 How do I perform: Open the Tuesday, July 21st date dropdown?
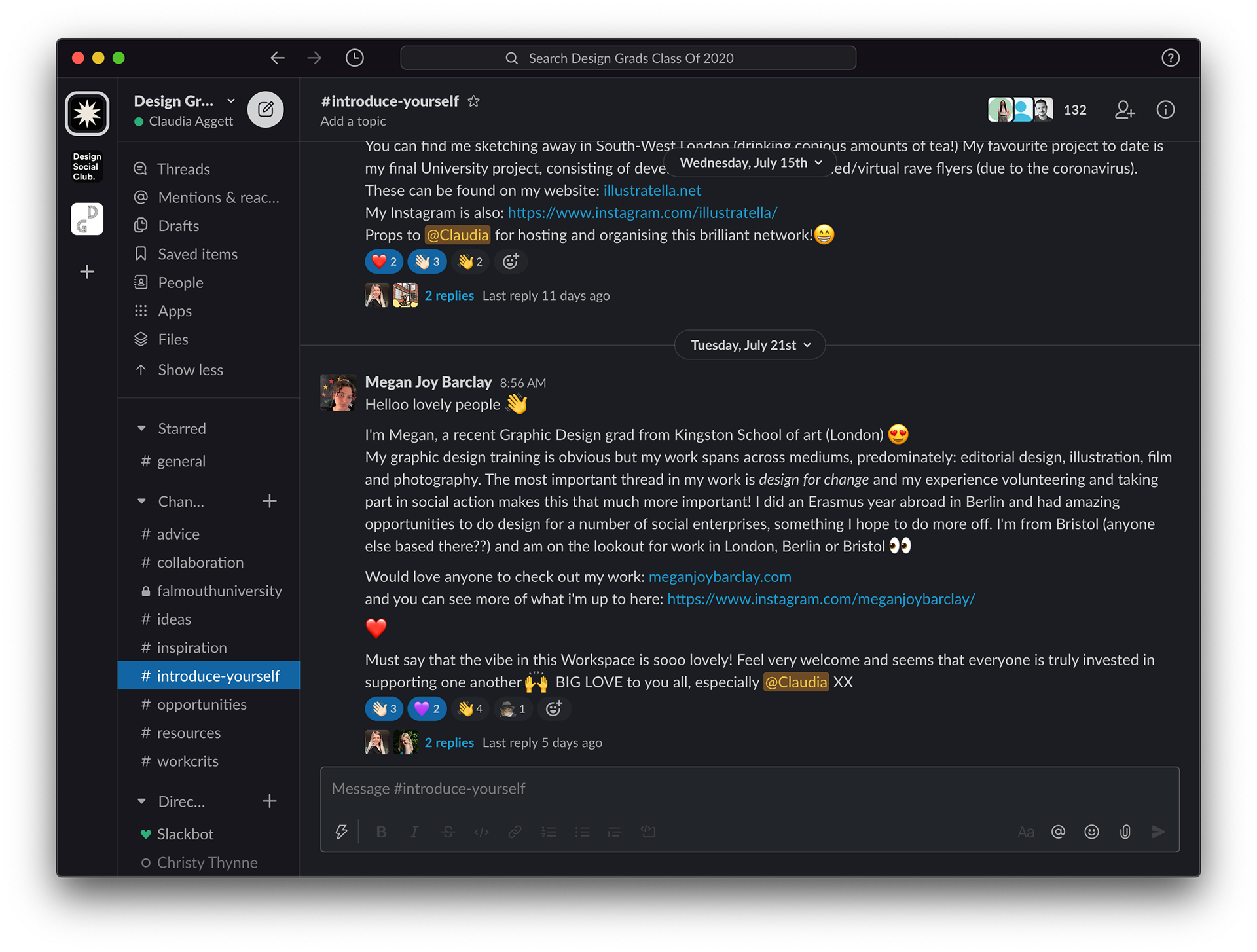(750, 345)
